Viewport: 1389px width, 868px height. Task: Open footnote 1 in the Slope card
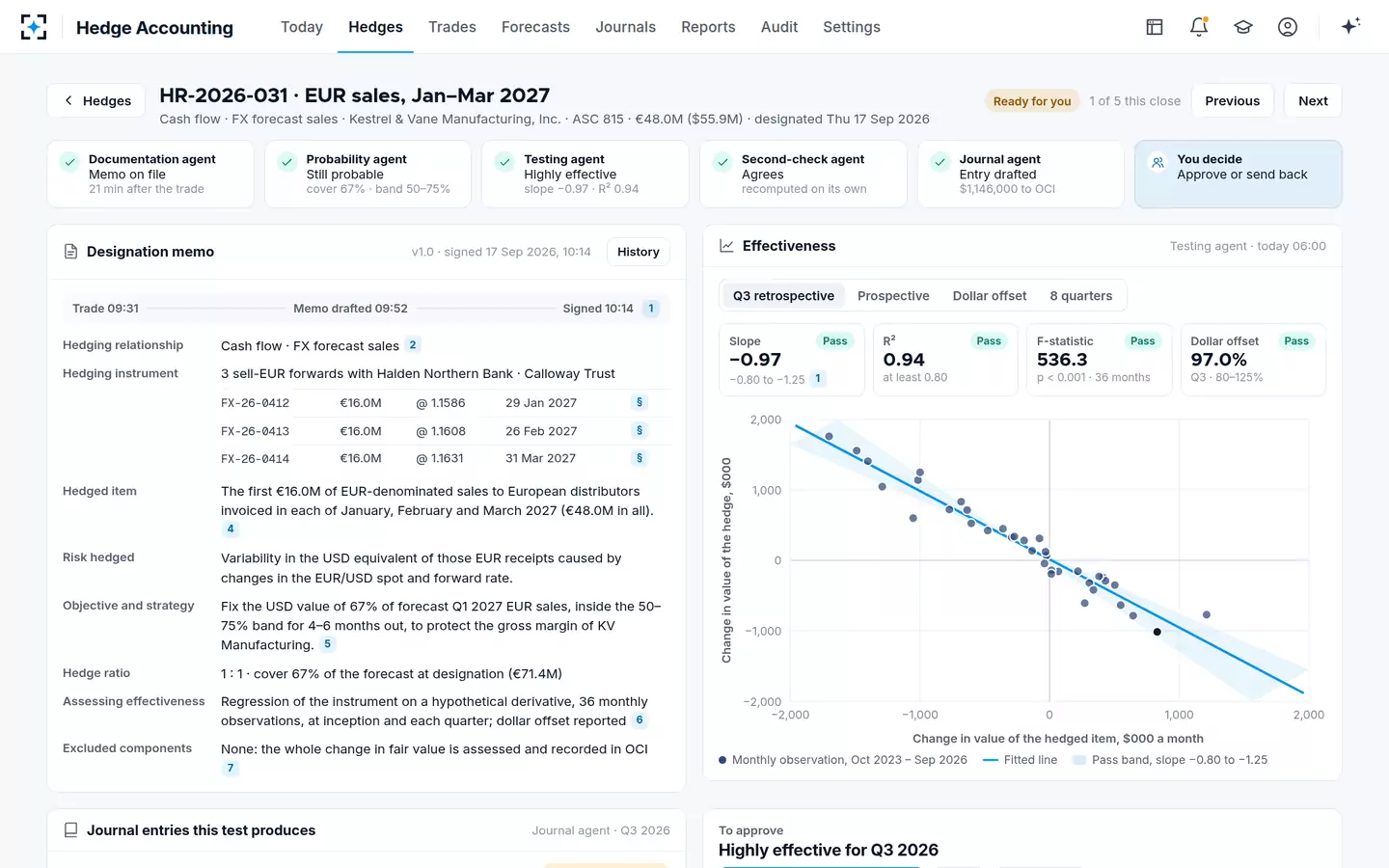(818, 379)
